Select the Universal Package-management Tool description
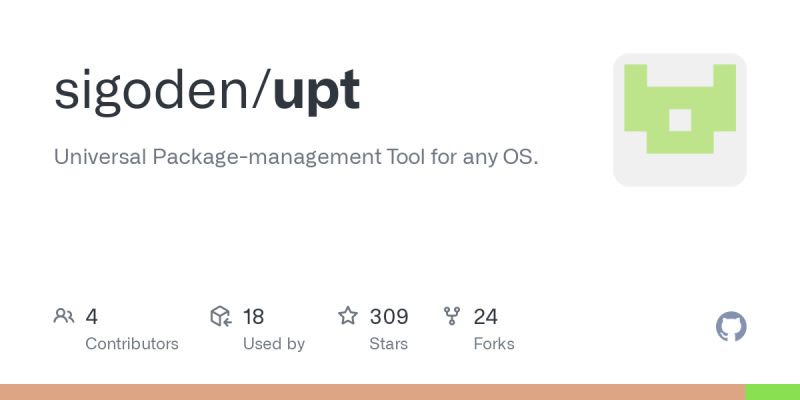This screenshot has height=400, width=800. 296,158
